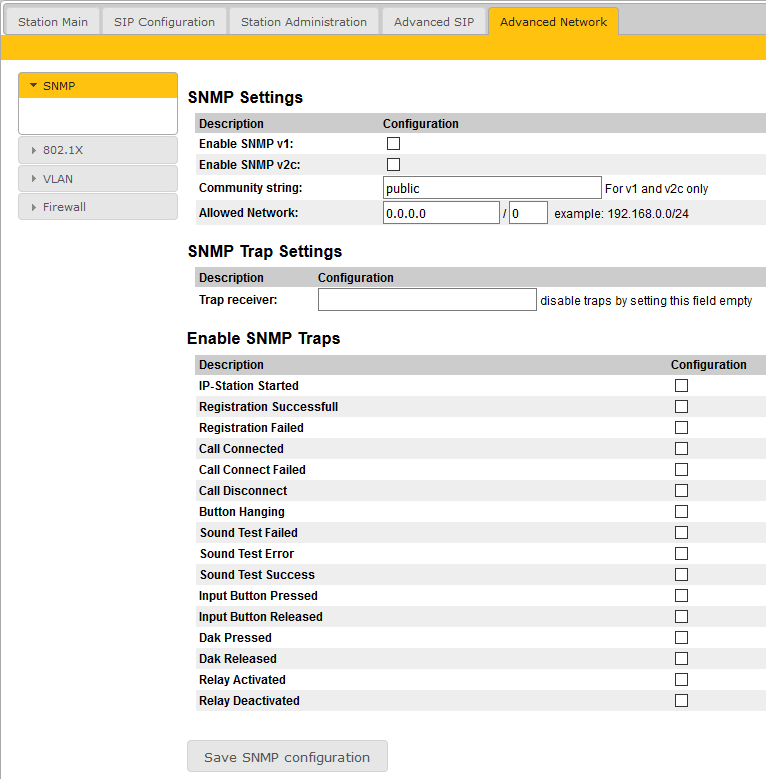Tick the IP-Station Started trap checkbox
Screen dimensions: 766x779
coord(681,386)
